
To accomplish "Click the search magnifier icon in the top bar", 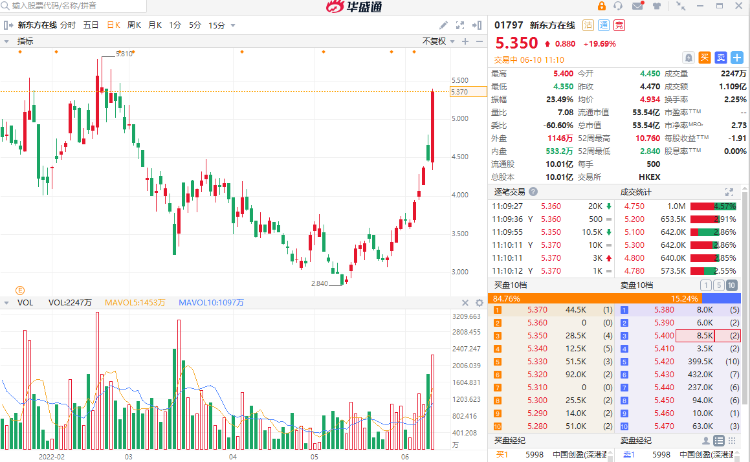I will pos(5,6).
